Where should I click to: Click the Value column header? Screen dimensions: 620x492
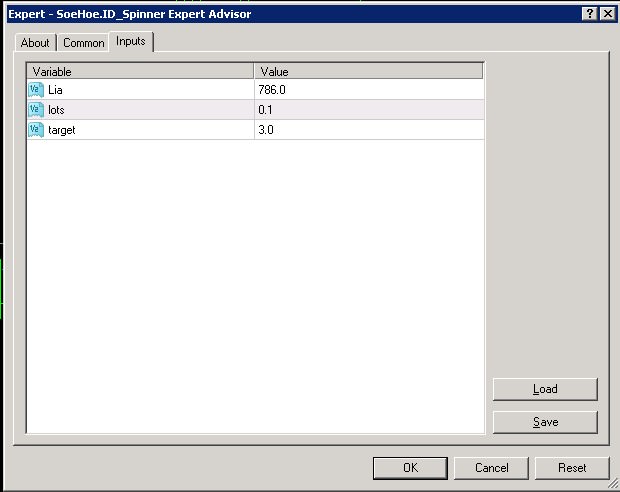[x=368, y=72]
